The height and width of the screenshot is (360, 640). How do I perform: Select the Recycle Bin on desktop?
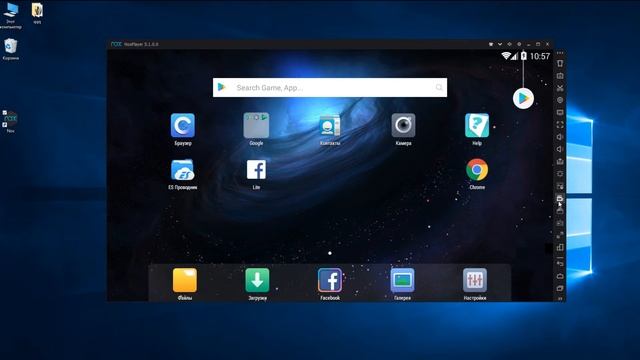[10, 49]
